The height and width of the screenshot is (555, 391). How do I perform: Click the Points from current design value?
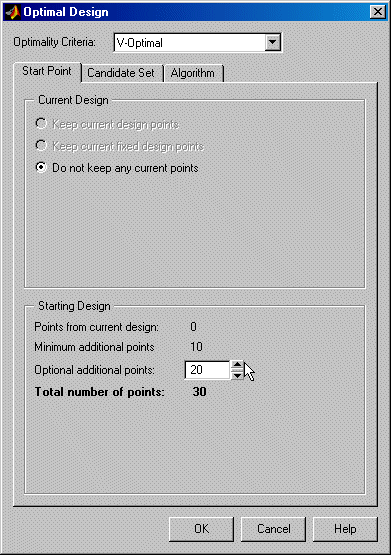193,326
